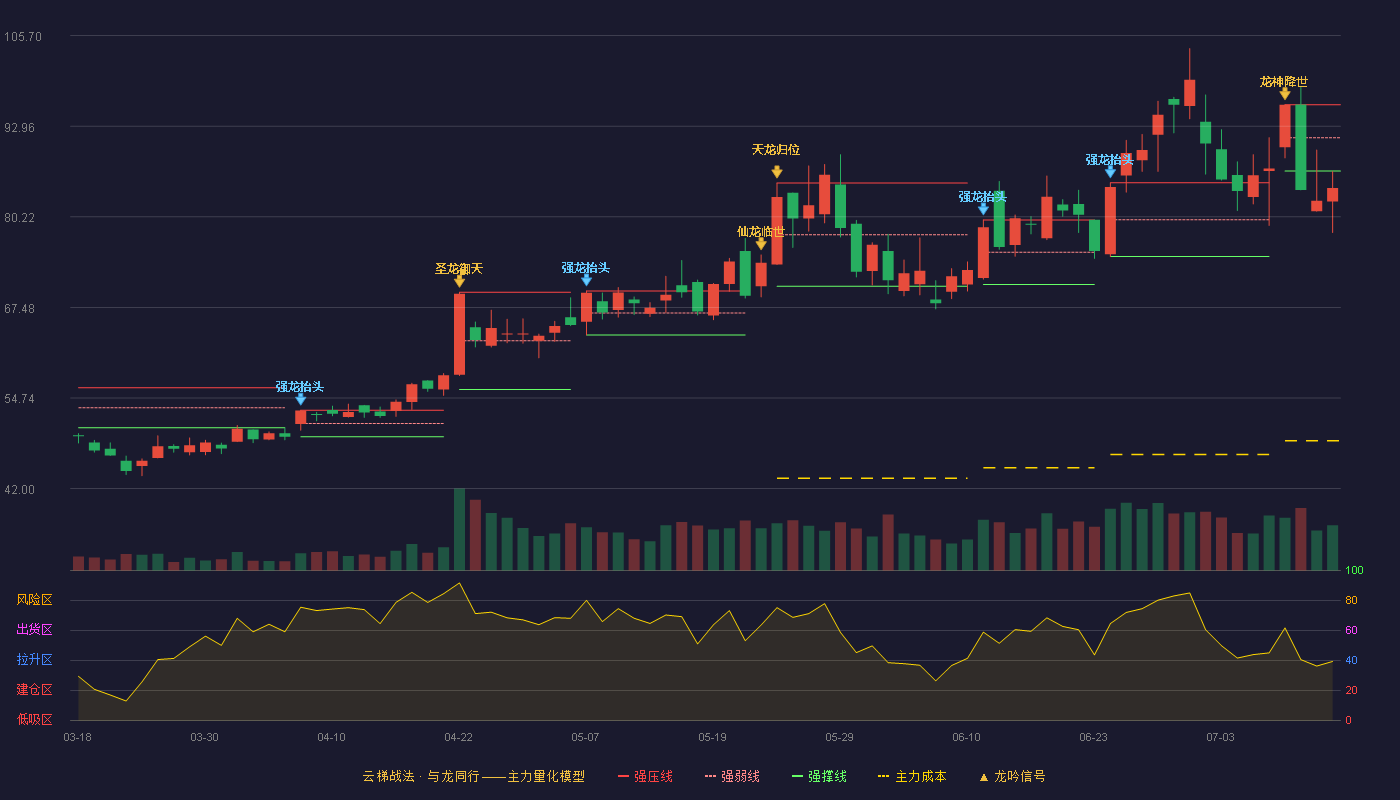Screen dimensions: 1400x800
Task: Click the 龙吟信号 triangle icon in legend
Action: point(984,777)
